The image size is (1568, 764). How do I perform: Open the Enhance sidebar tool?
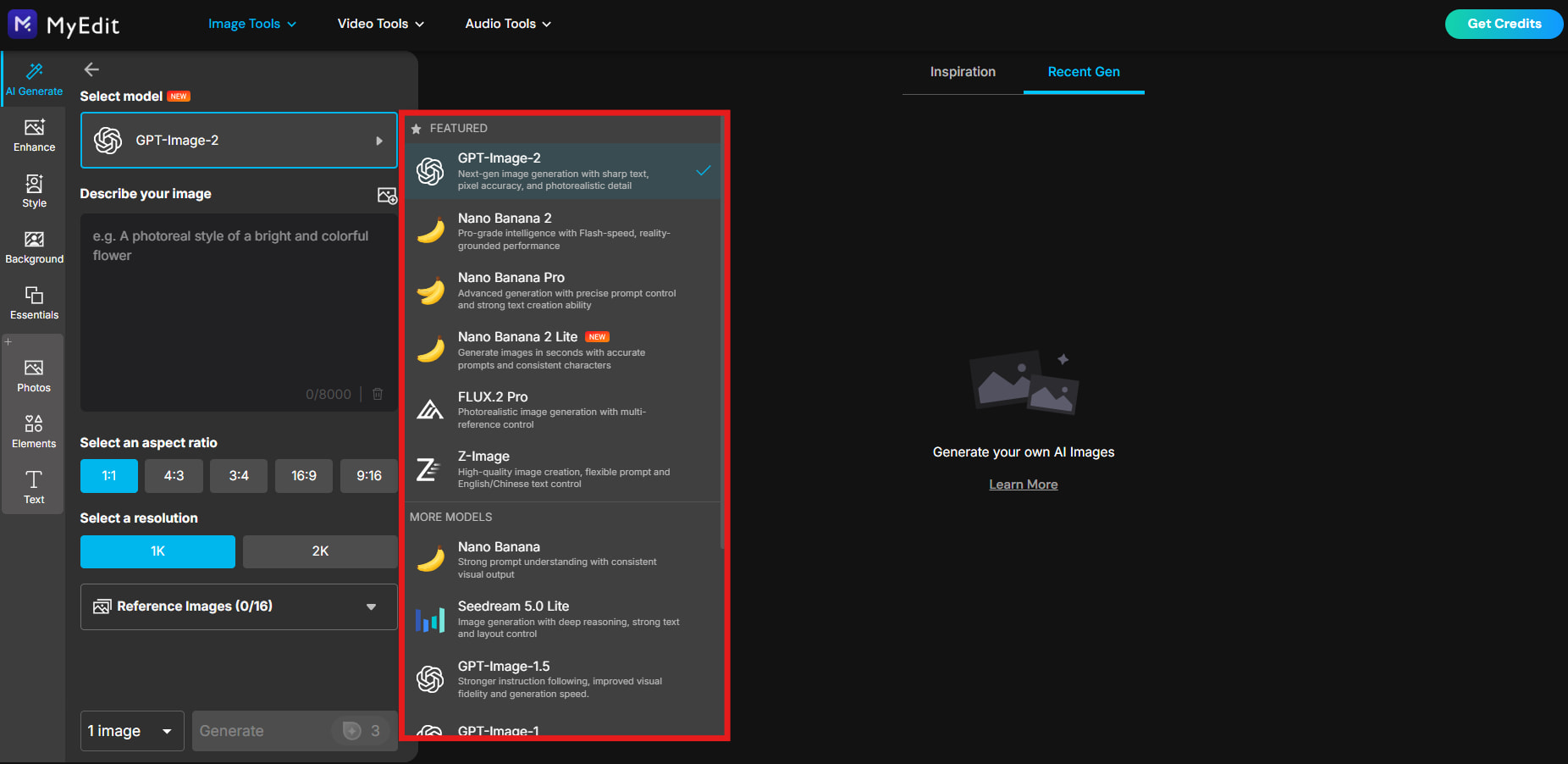[34, 136]
